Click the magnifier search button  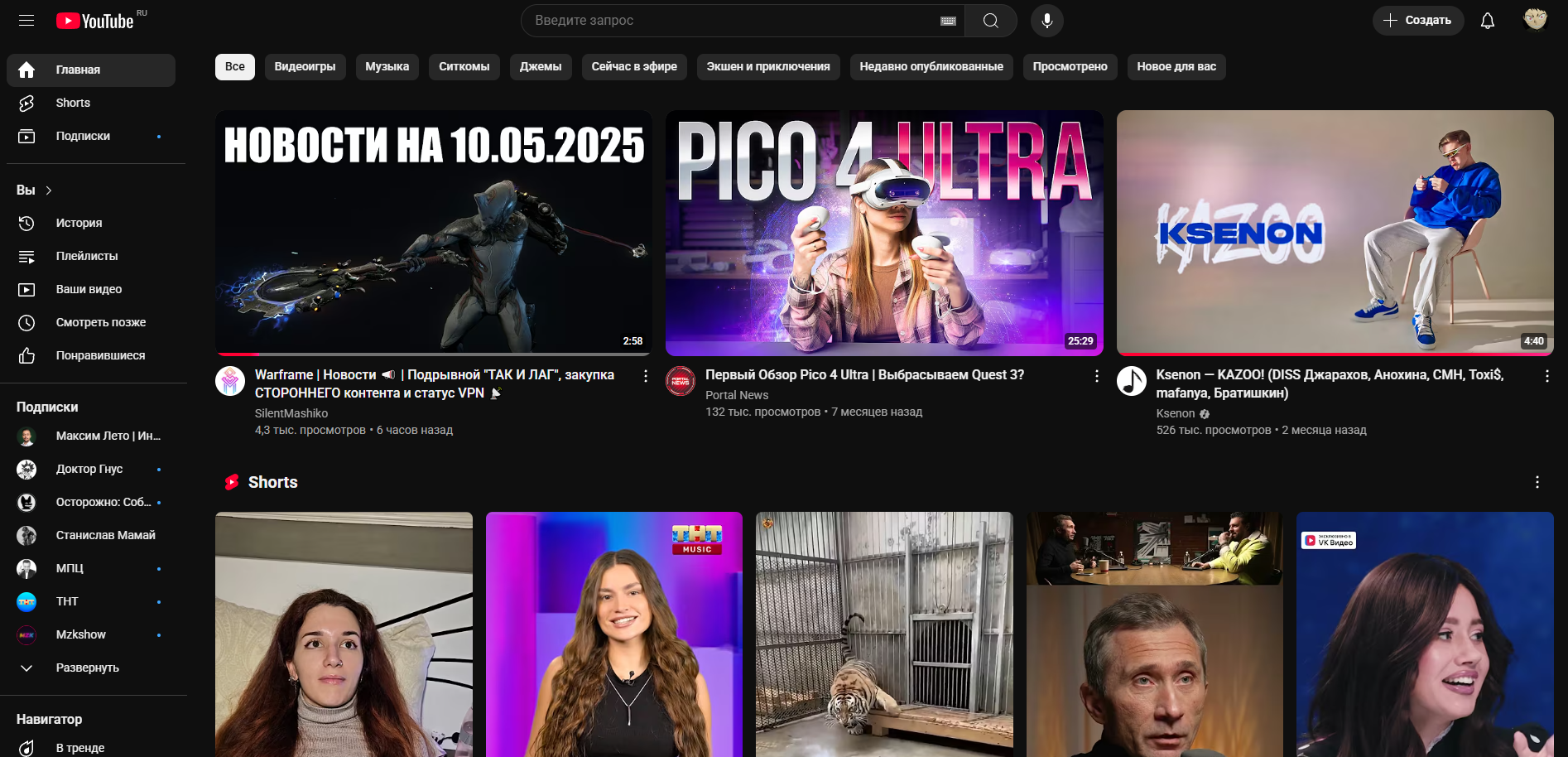tap(990, 21)
